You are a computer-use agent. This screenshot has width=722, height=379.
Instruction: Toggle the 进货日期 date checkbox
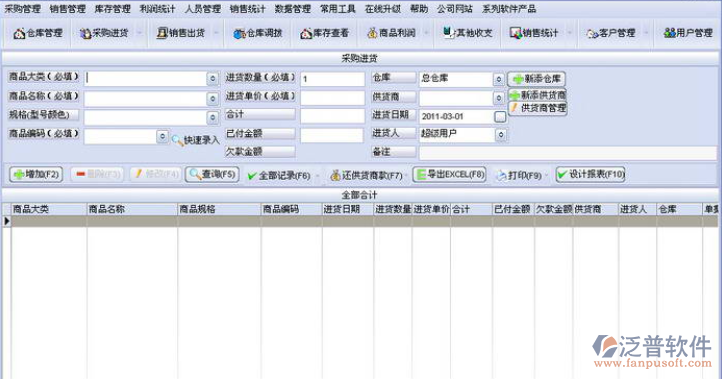tap(500, 117)
